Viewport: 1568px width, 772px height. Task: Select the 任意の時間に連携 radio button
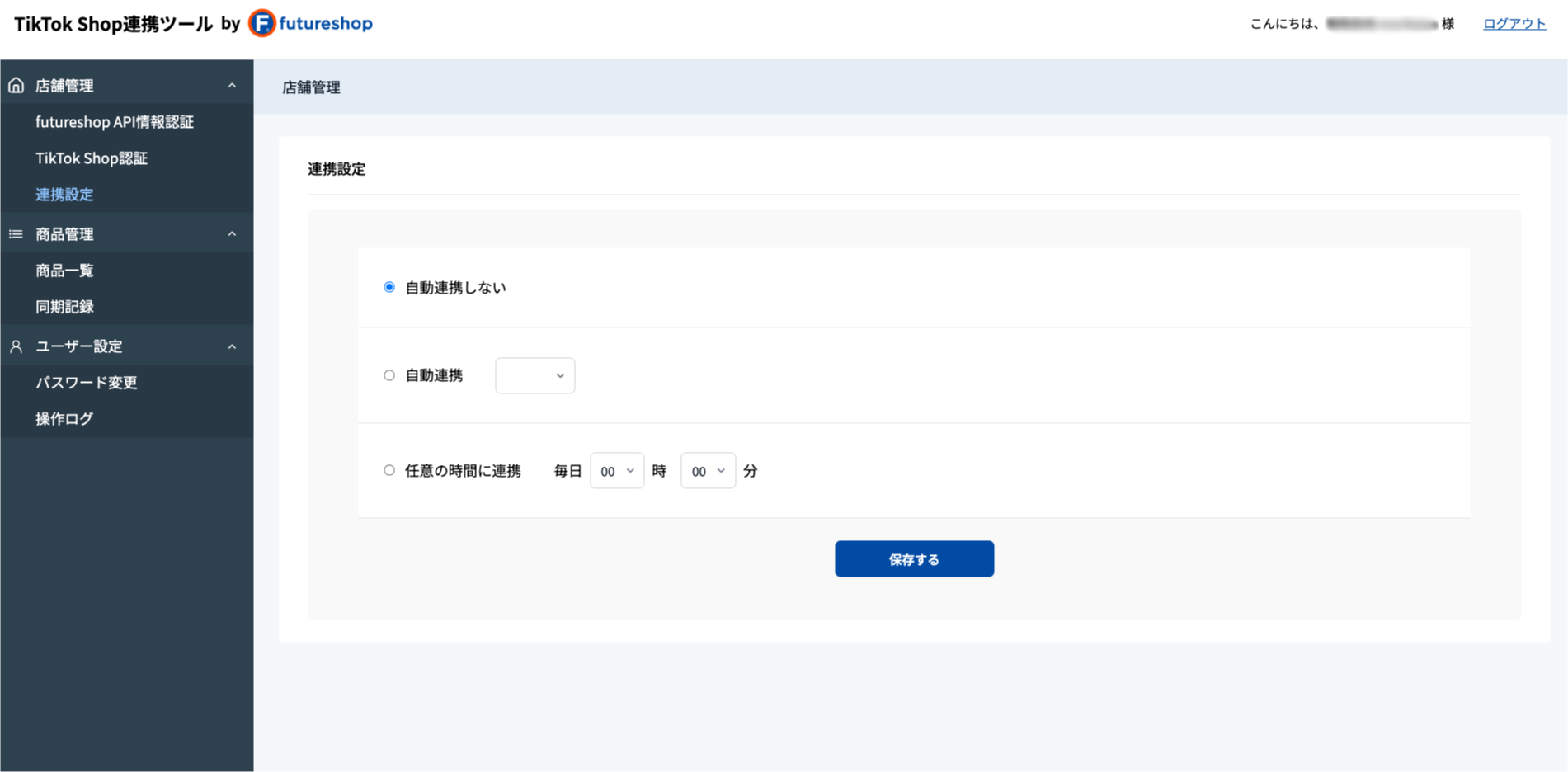click(x=388, y=470)
